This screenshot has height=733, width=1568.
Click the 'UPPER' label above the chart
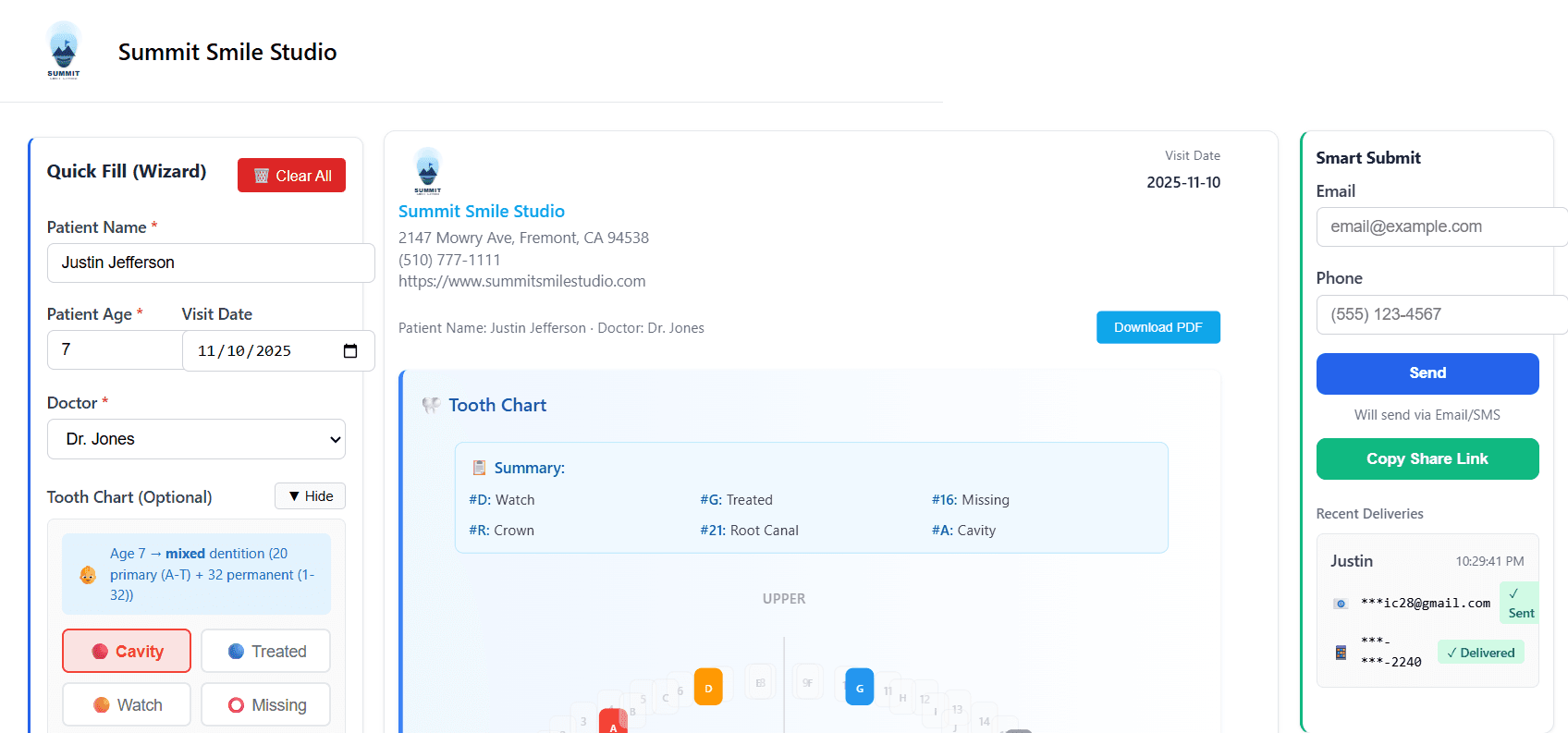pyautogui.click(x=784, y=599)
